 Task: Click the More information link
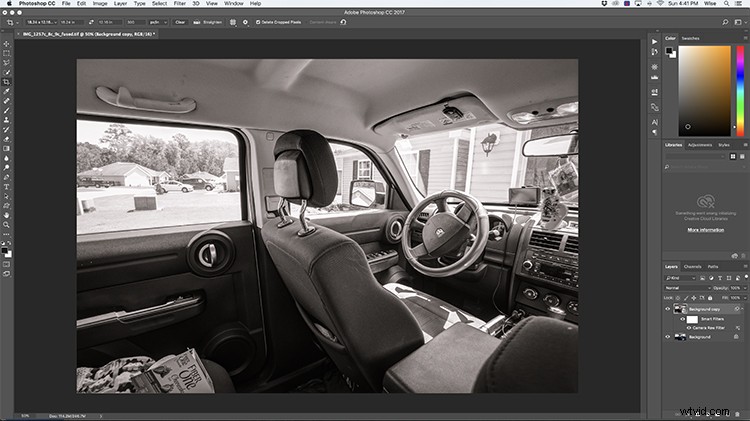click(x=706, y=230)
